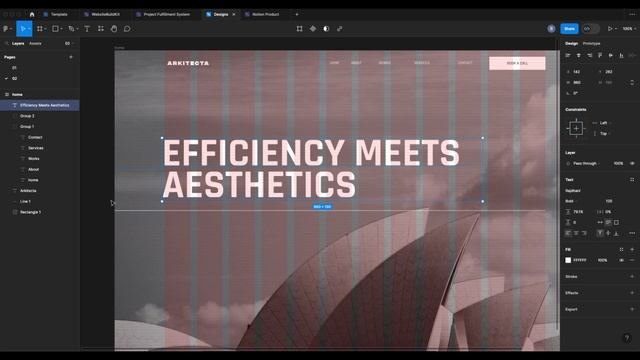Set text vertical align bottom
Viewport: 640px width, 360px height.
pyautogui.click(x=616, y=233)
